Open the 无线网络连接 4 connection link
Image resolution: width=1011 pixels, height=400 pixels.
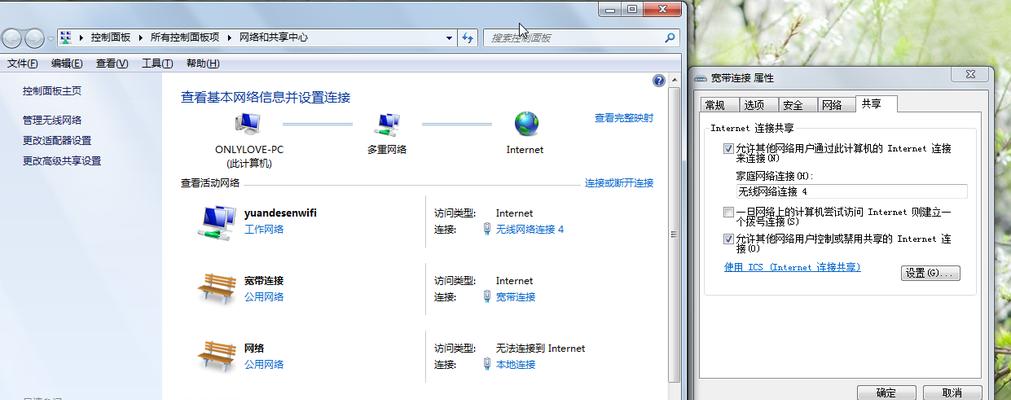tap(530, 229)
